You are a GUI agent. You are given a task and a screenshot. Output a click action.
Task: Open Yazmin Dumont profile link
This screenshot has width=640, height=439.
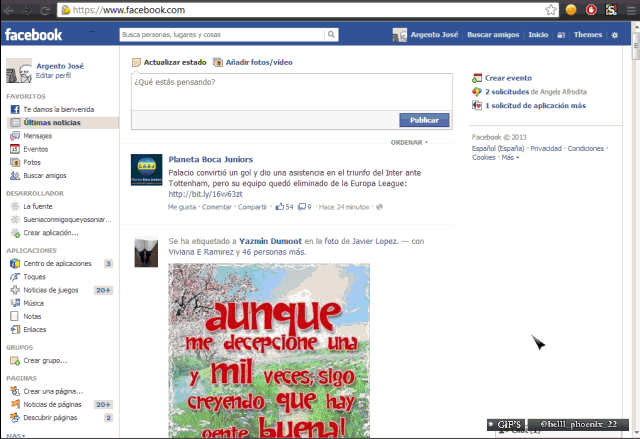point(270,241)
